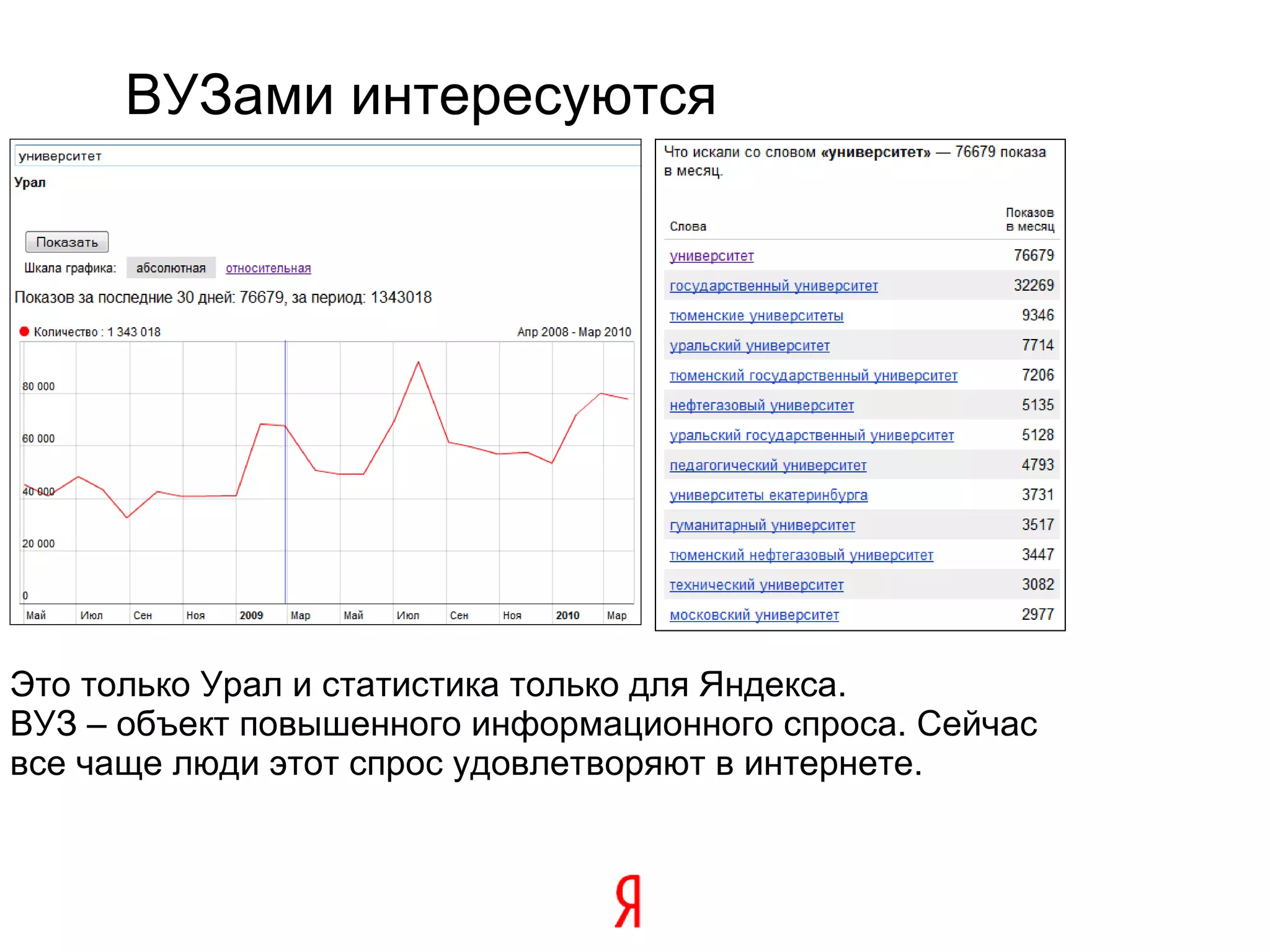Click the '20 000' y-axis label
The image size is (1270, 952).
38,544
